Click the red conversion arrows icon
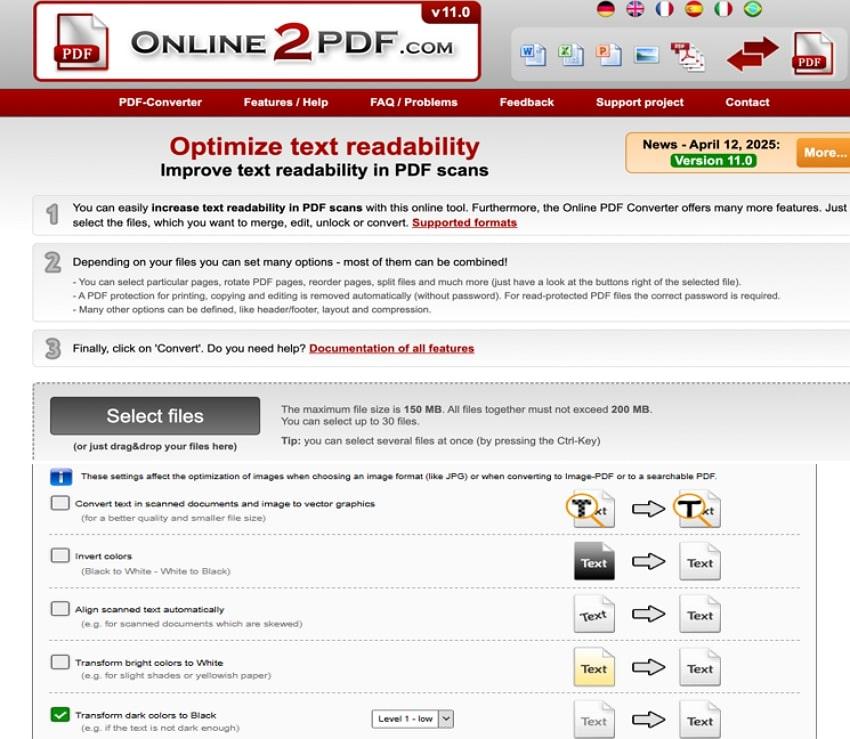The width and height of the screenshot is (850, 739). coord(752,54)
